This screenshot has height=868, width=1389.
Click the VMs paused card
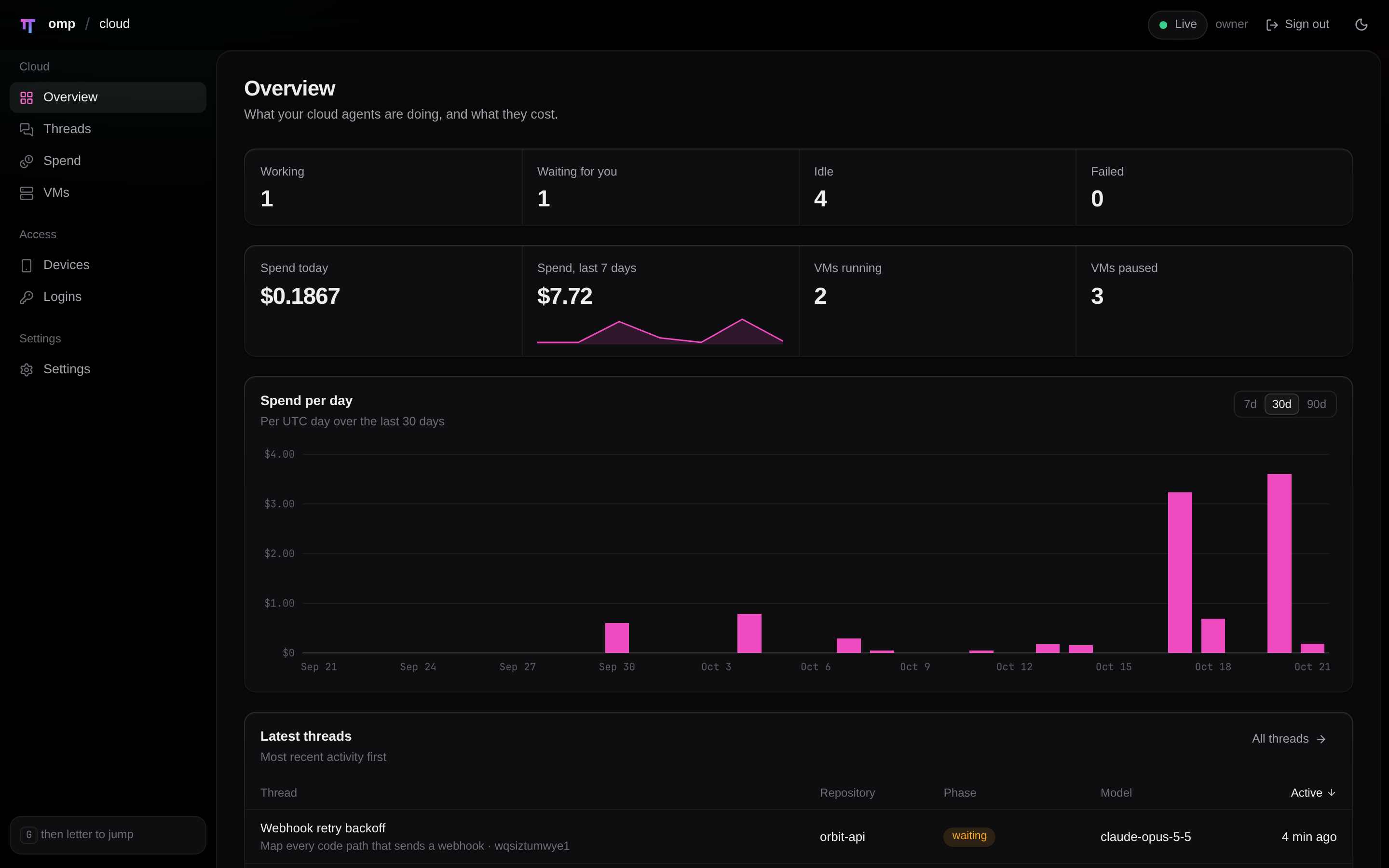(x=1214, y=301)
